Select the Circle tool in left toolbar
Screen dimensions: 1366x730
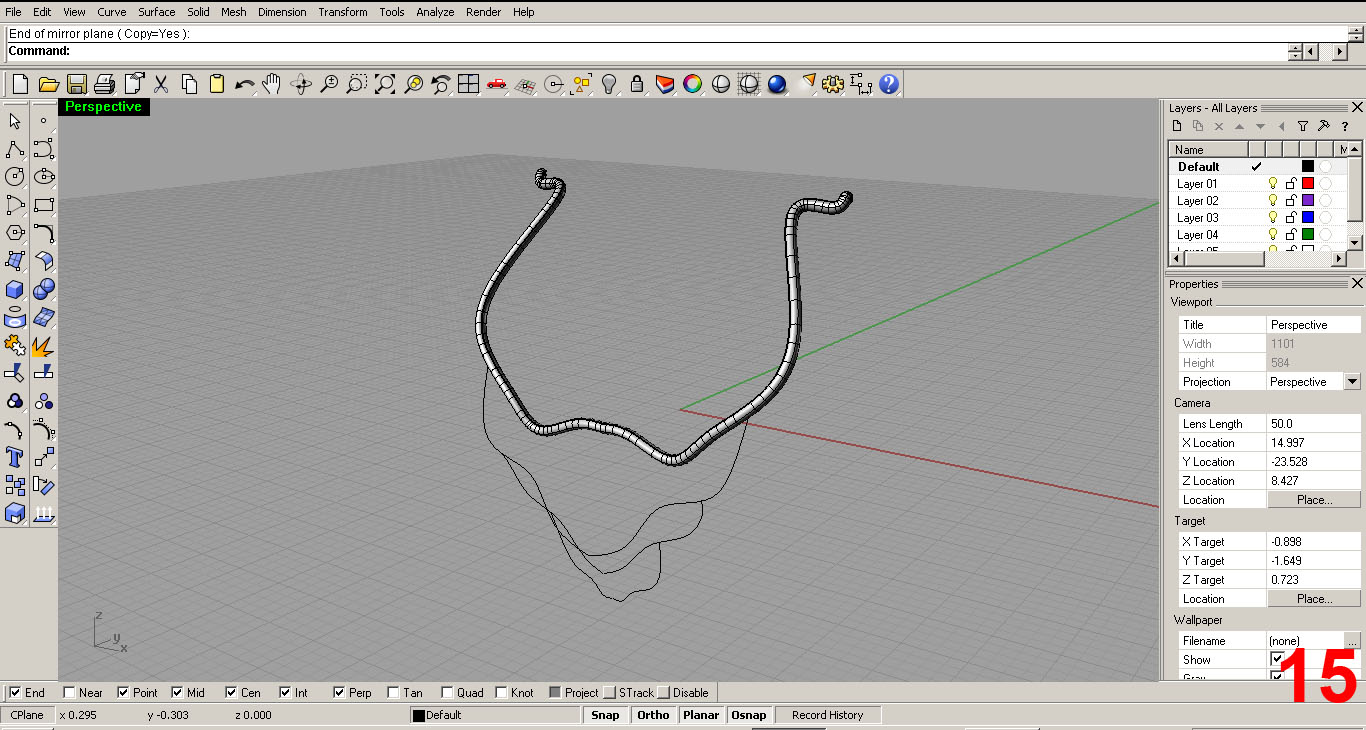[x=15, y=177]
